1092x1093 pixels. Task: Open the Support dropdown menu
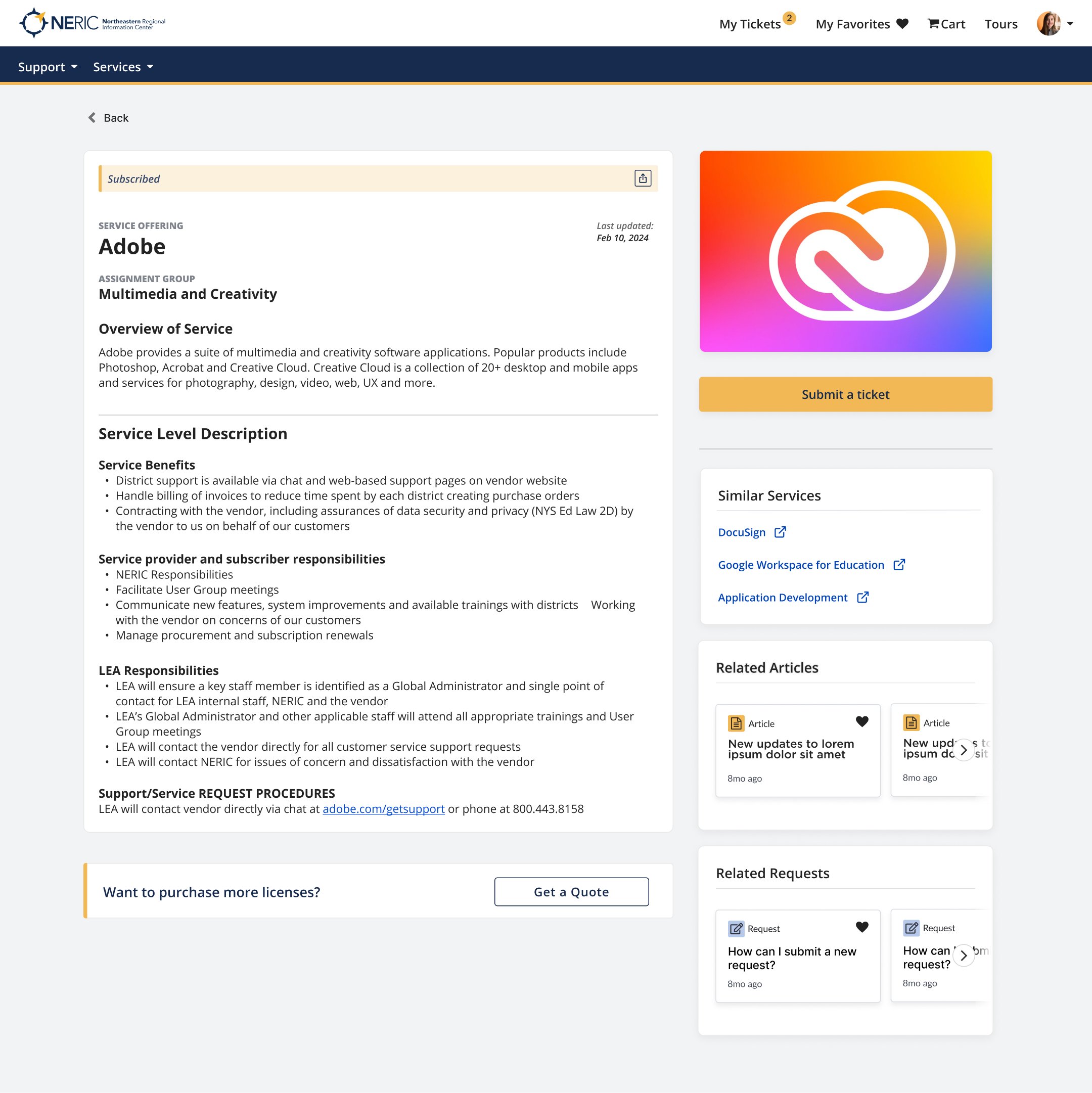[x=48, y=67]
